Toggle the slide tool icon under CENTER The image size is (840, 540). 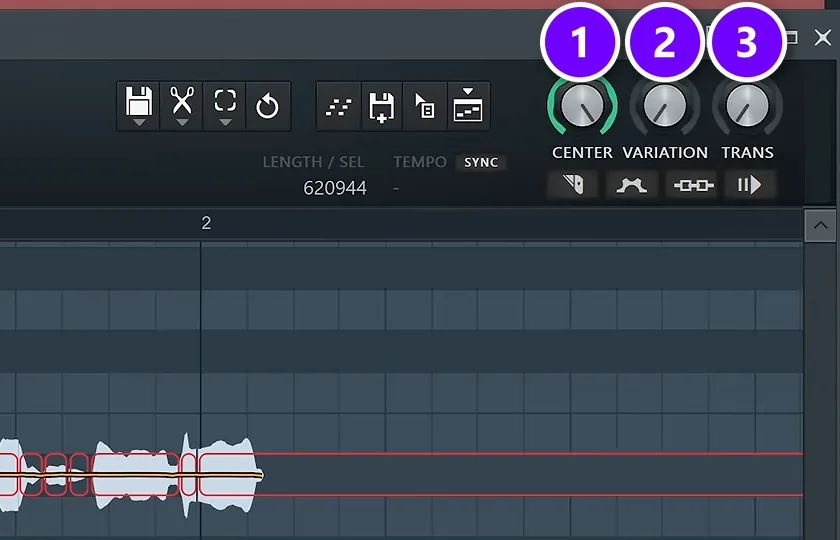pos(573,185)
